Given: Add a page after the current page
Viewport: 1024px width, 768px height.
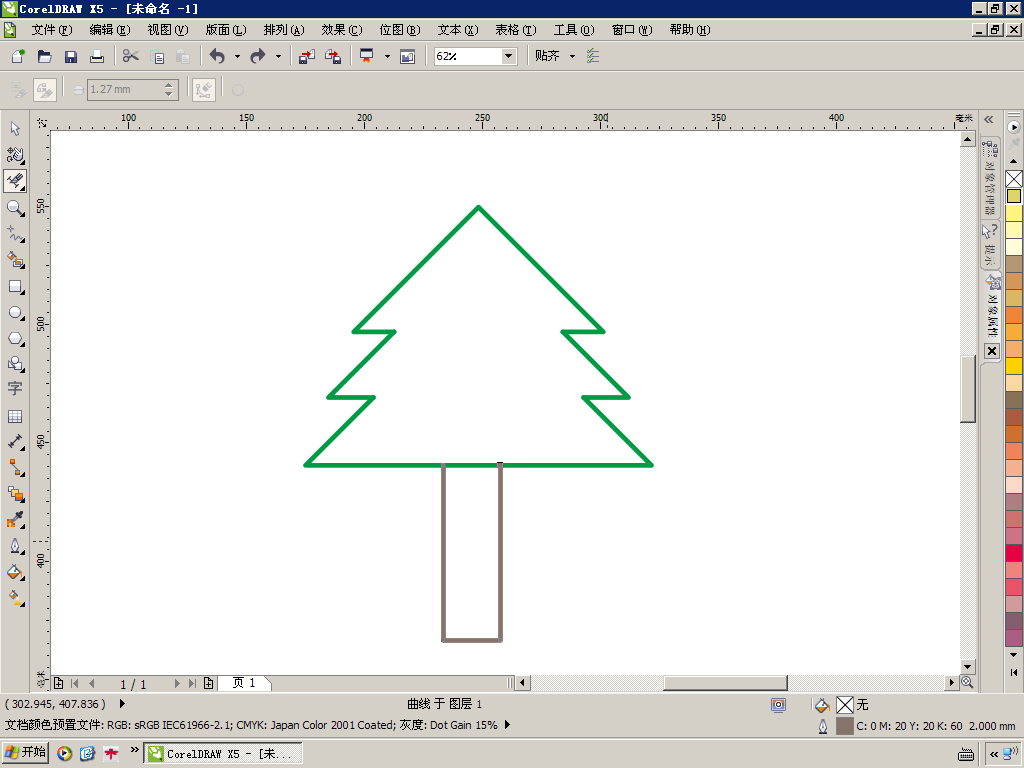Looking at the screenshot, I should pyautogui.click(x=208, y=683).
